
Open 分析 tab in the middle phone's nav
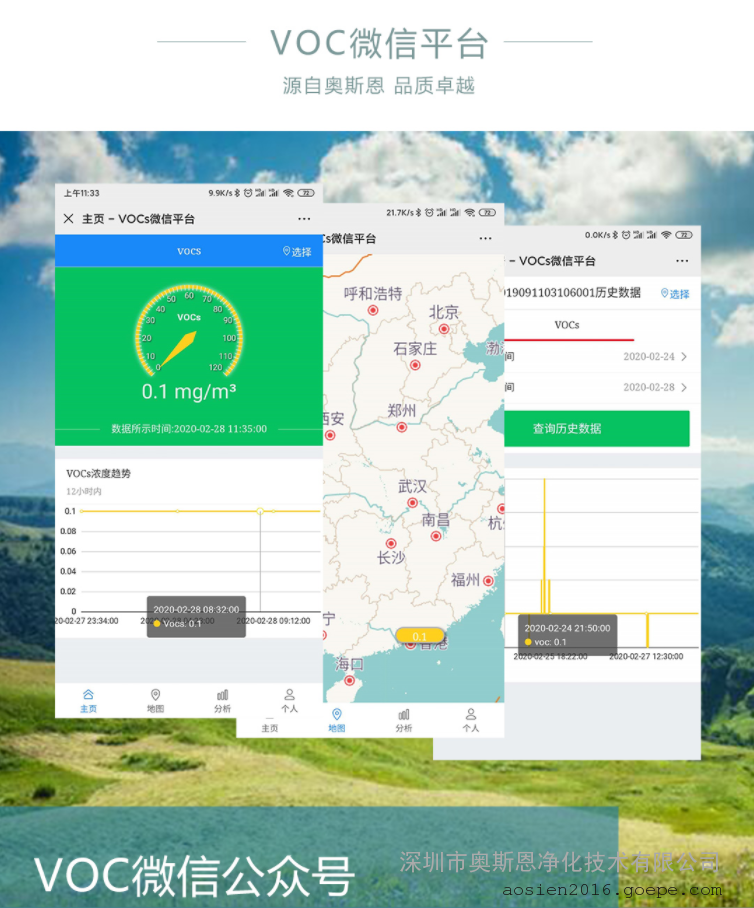[403, 720]
